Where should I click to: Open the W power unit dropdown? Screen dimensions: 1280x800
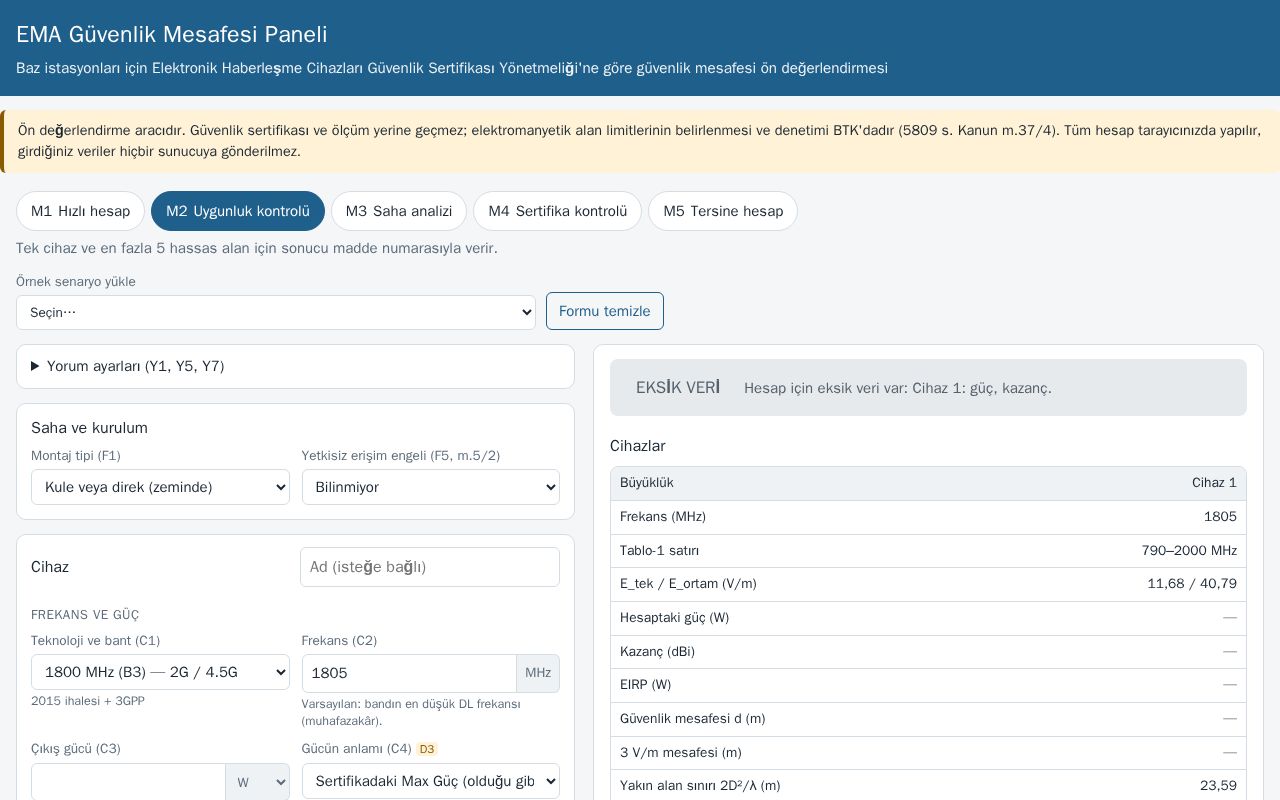click(x=258, y=782)
